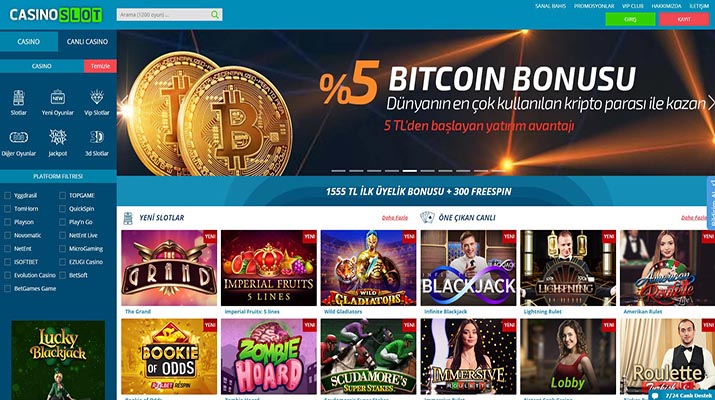715x400 pixels.
Task: Open the Vip Slotlar diamond icon
Action: click(97, 98)
